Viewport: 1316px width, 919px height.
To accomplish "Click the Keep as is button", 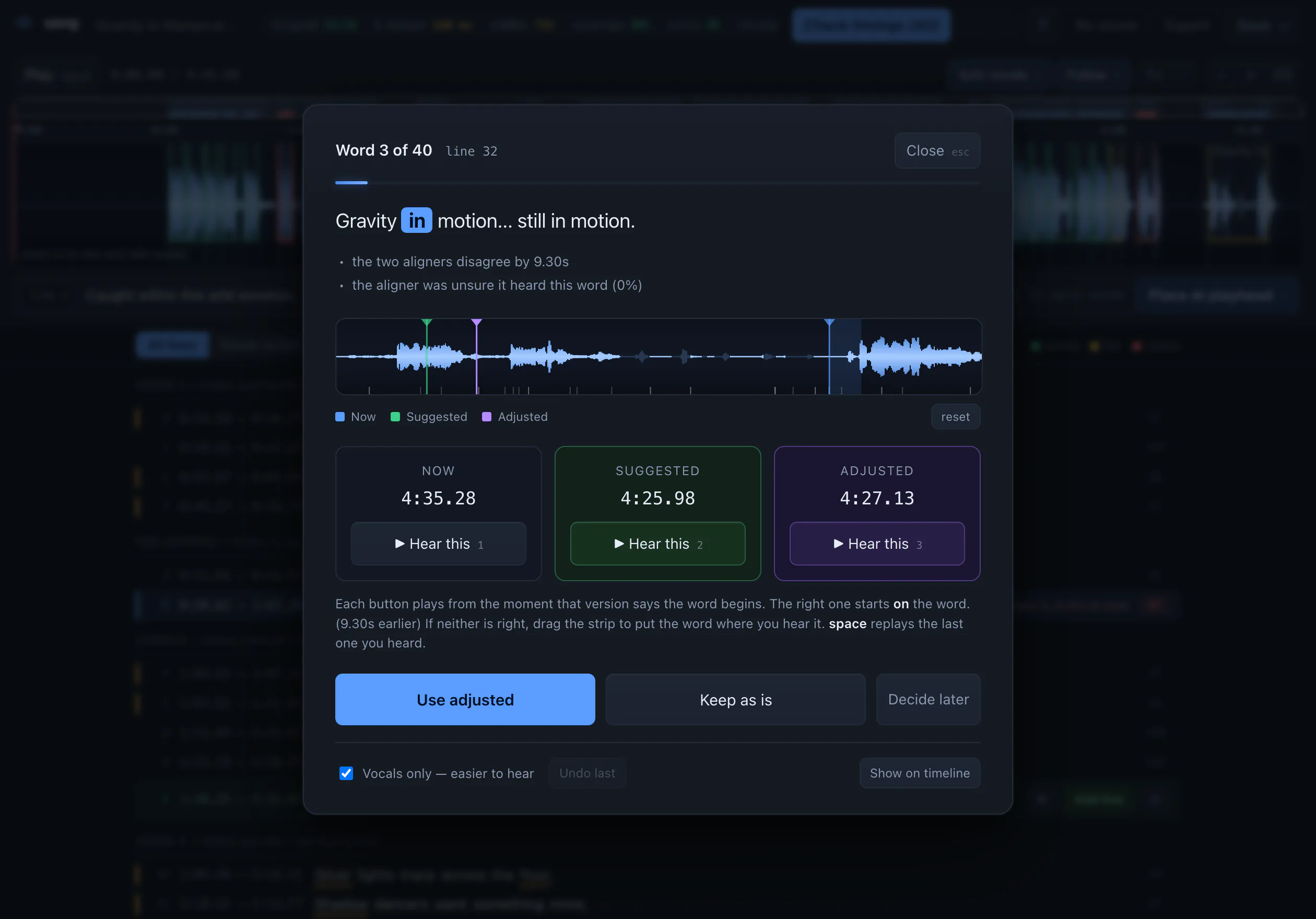I will coord(735,700).
